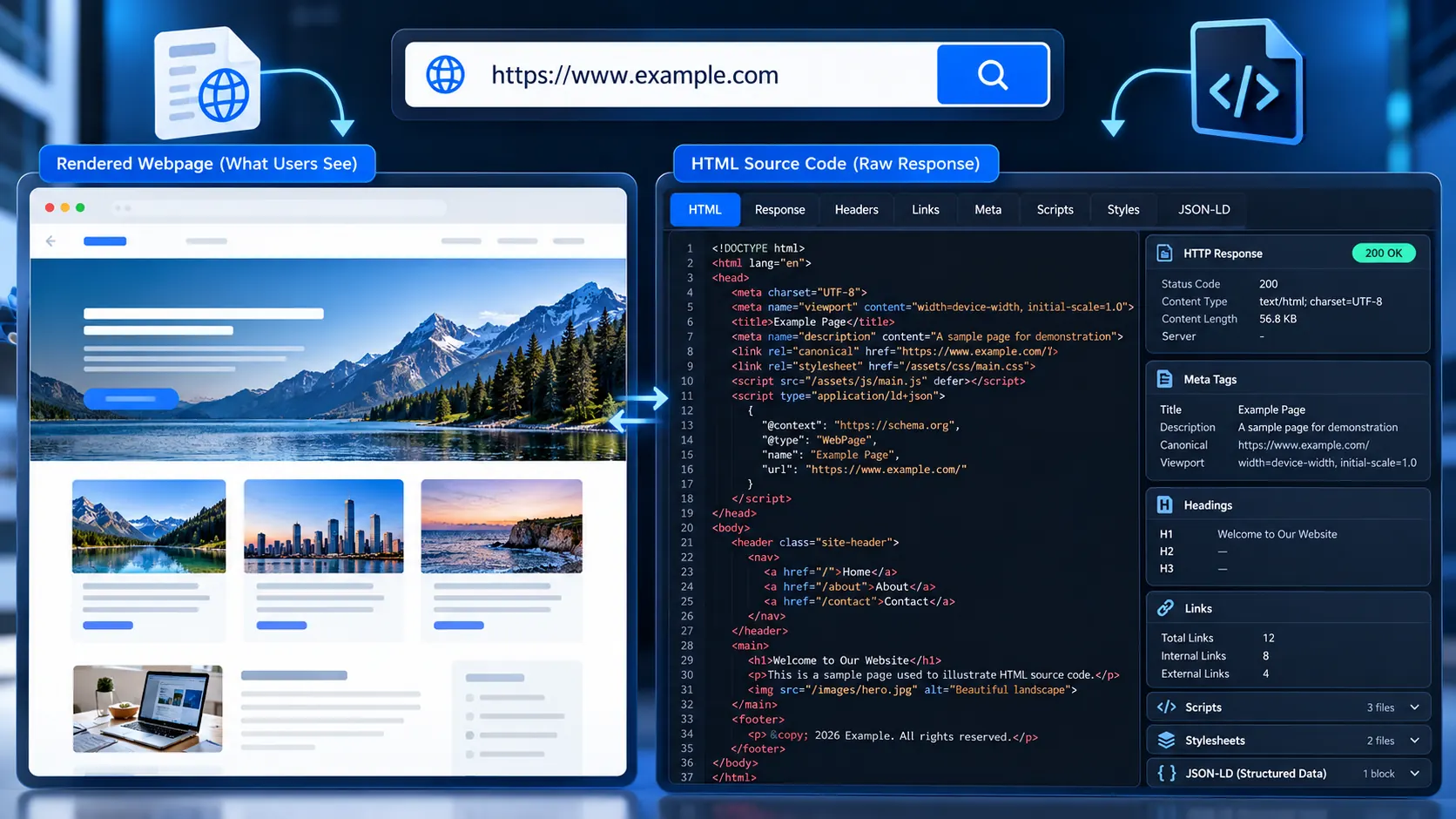Click the Scripts code-brackets icon
This screenshot has height=819, width=1456.
(x=1167, y=707)
